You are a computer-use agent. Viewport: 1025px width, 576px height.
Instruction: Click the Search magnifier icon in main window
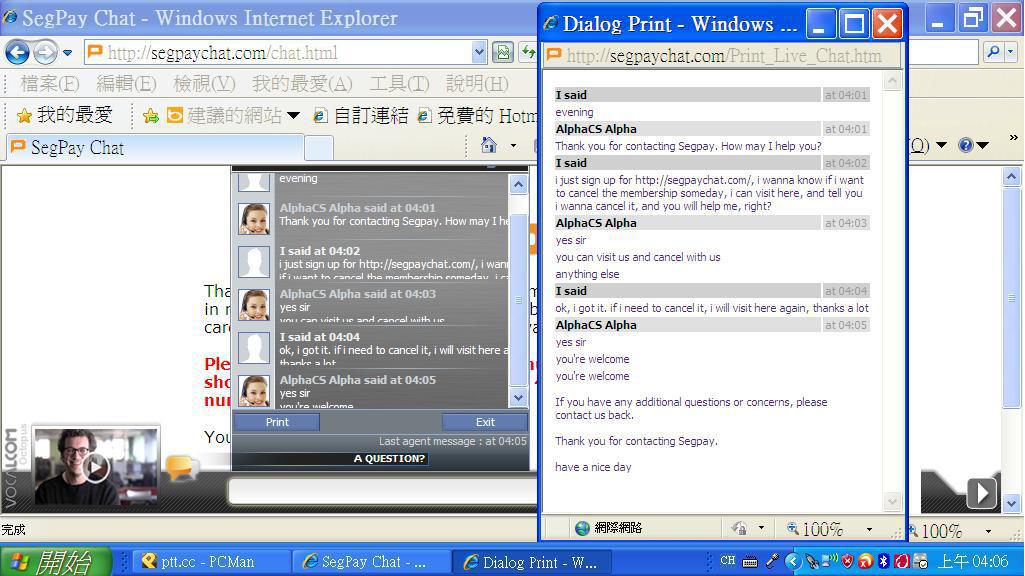pos(994,52)
